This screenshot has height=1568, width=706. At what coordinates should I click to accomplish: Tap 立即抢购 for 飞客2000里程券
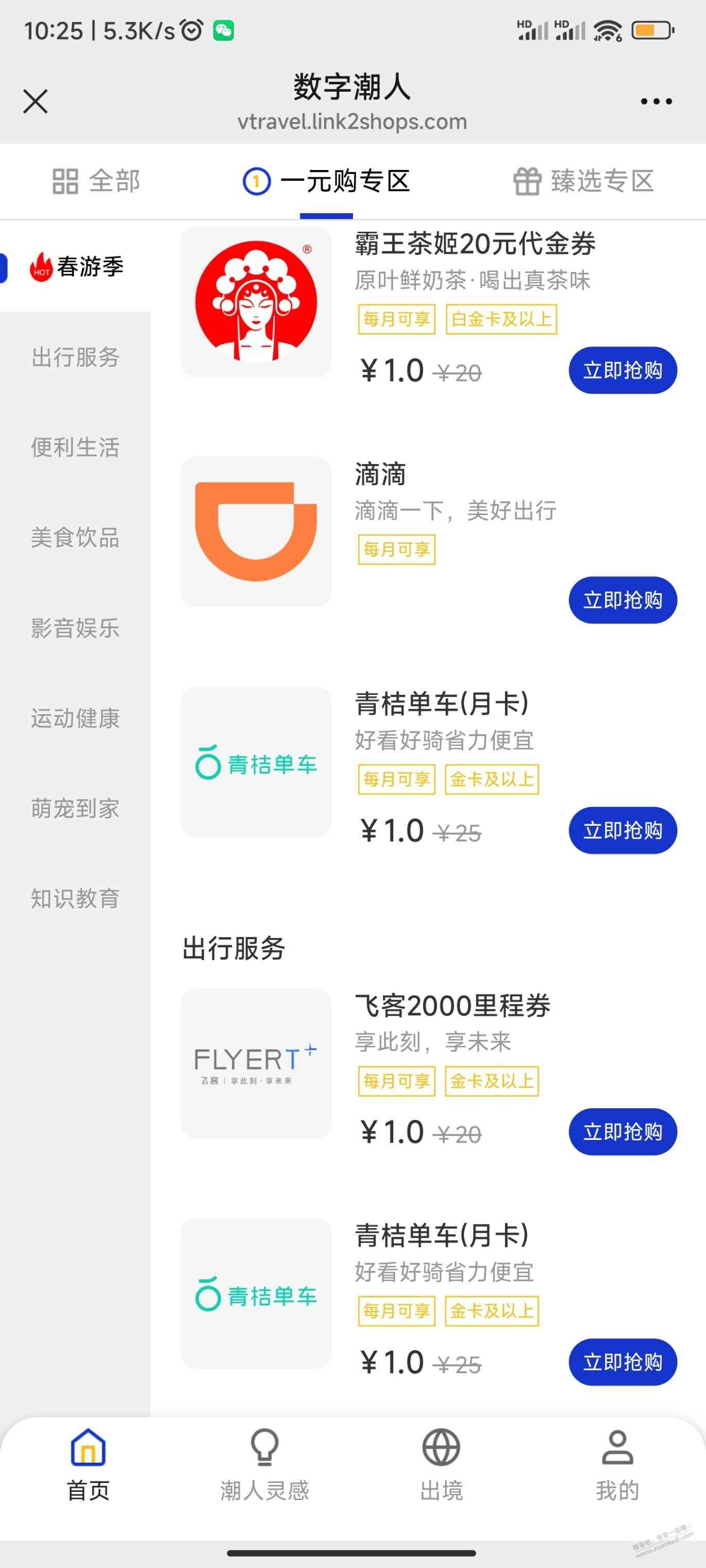pyautogui.click(x=623, y=1132)
